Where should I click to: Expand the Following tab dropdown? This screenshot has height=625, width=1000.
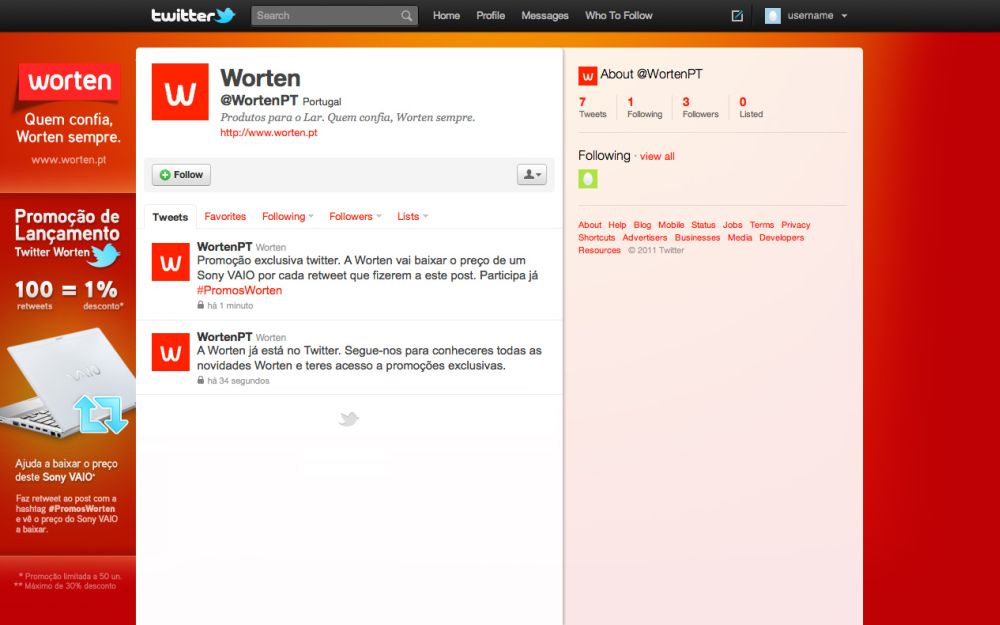pyautogui.click(x=311, y=216)
